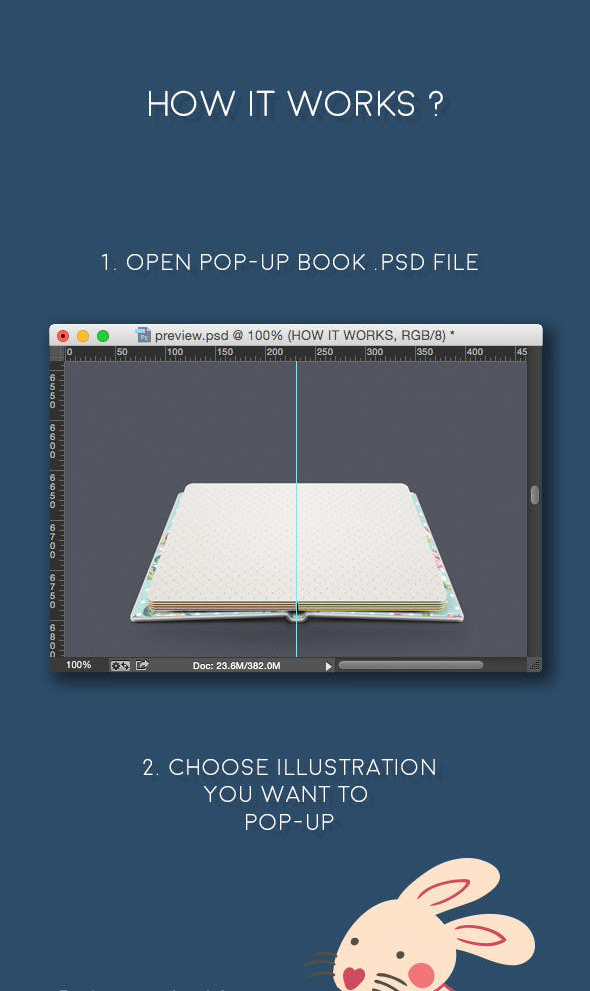Click the window resize grip corner
590x991 pixels.
pyautogui.click(x=534, y=664)
